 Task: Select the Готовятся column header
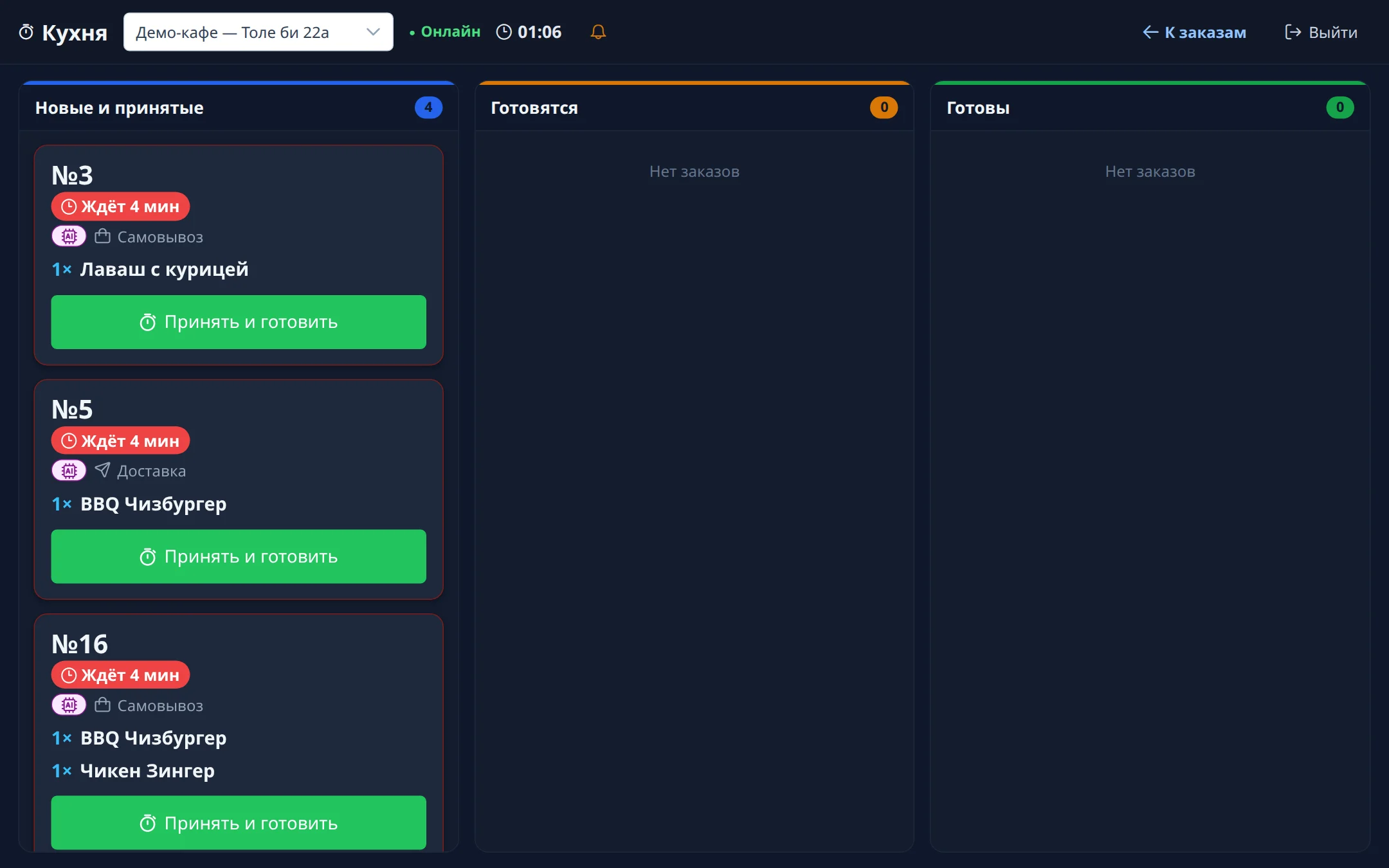[x=694, y=107]
